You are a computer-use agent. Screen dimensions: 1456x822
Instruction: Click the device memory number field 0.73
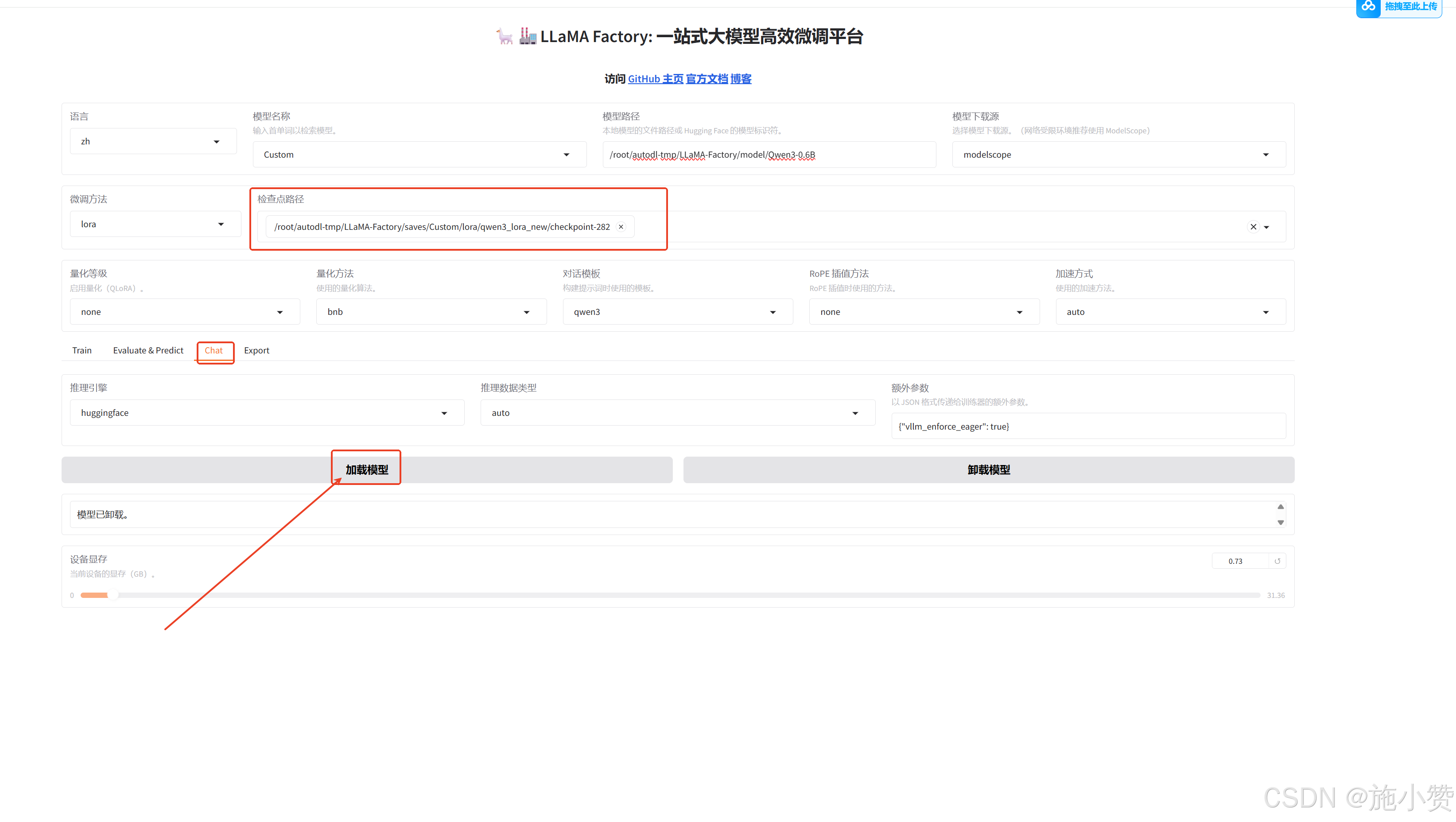1240,561
